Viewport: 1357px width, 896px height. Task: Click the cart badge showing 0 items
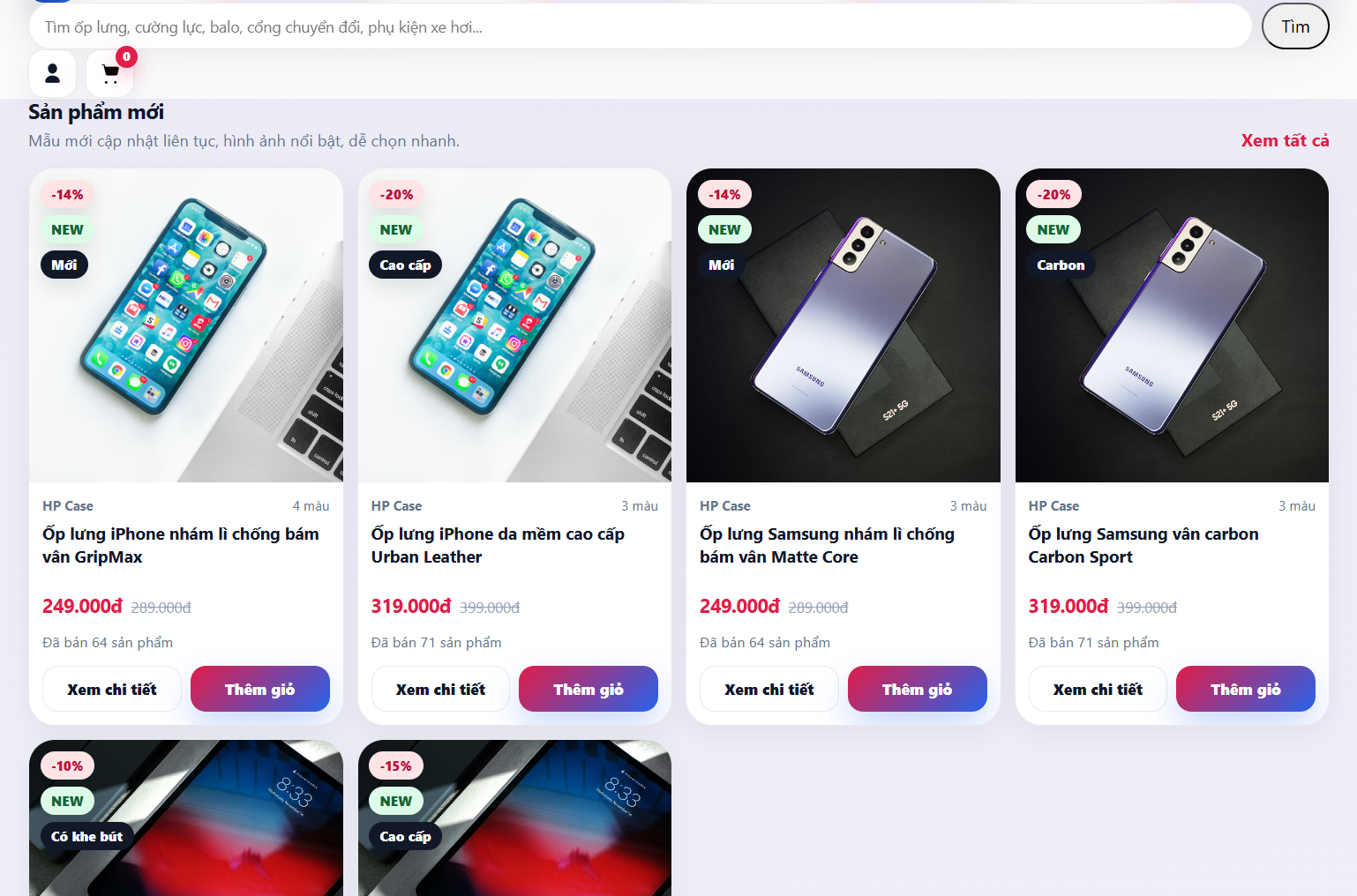[x=125, y=58]
